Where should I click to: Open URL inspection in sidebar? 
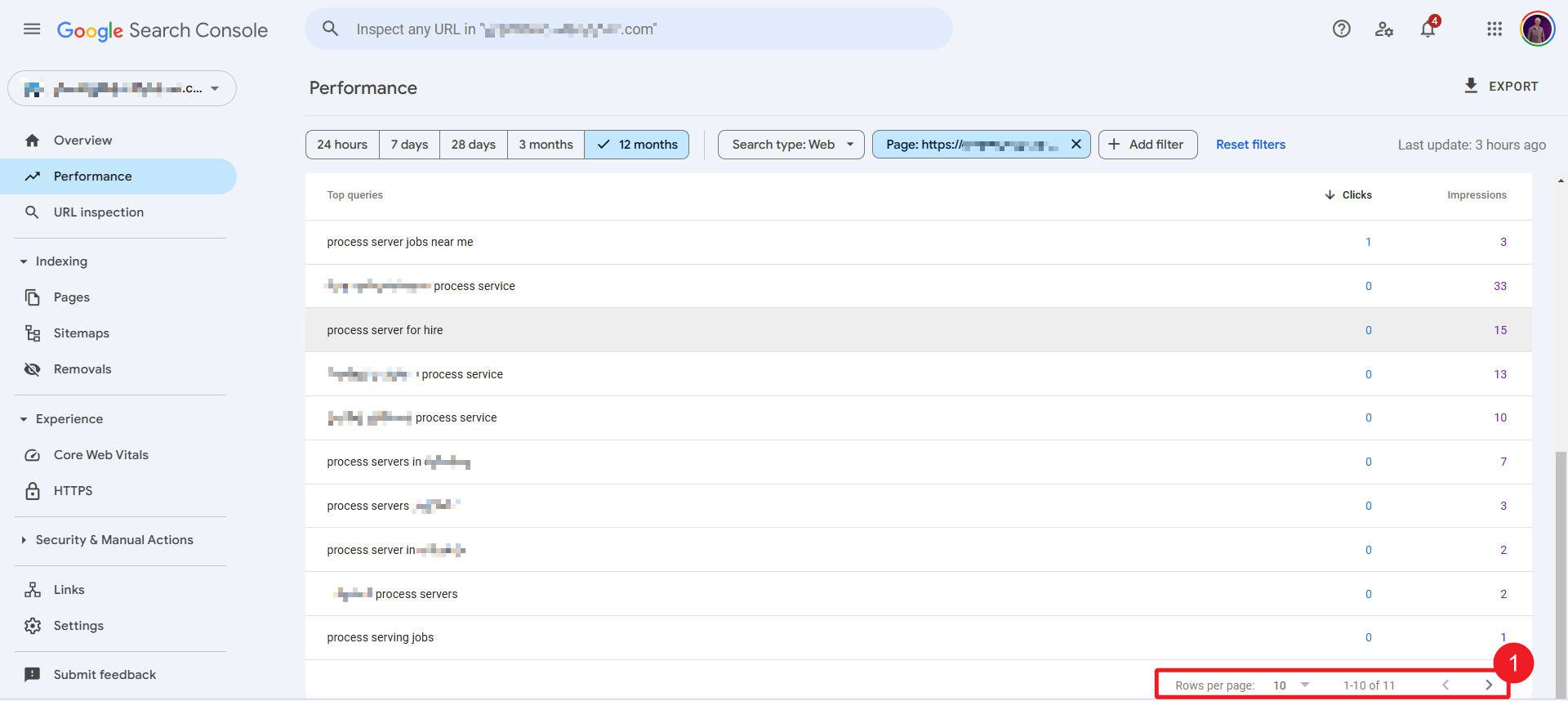click(118, 212)
